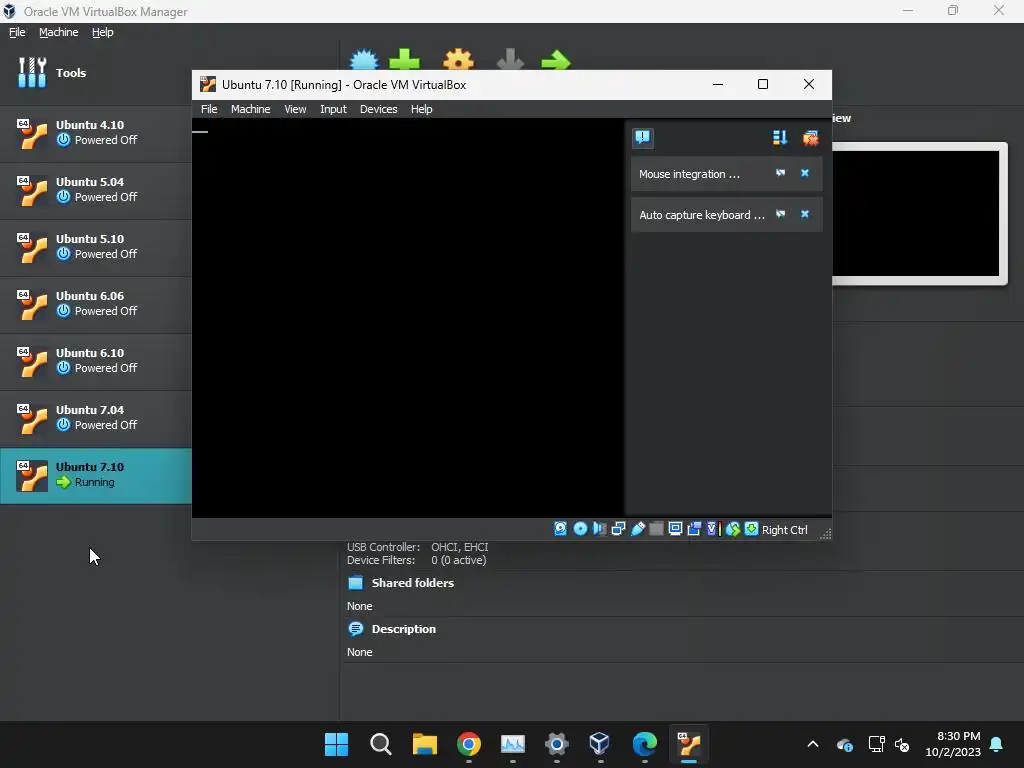Open Help menu in VirtualBox Manager
This screenshot has width=1024, height=768.
102,32
